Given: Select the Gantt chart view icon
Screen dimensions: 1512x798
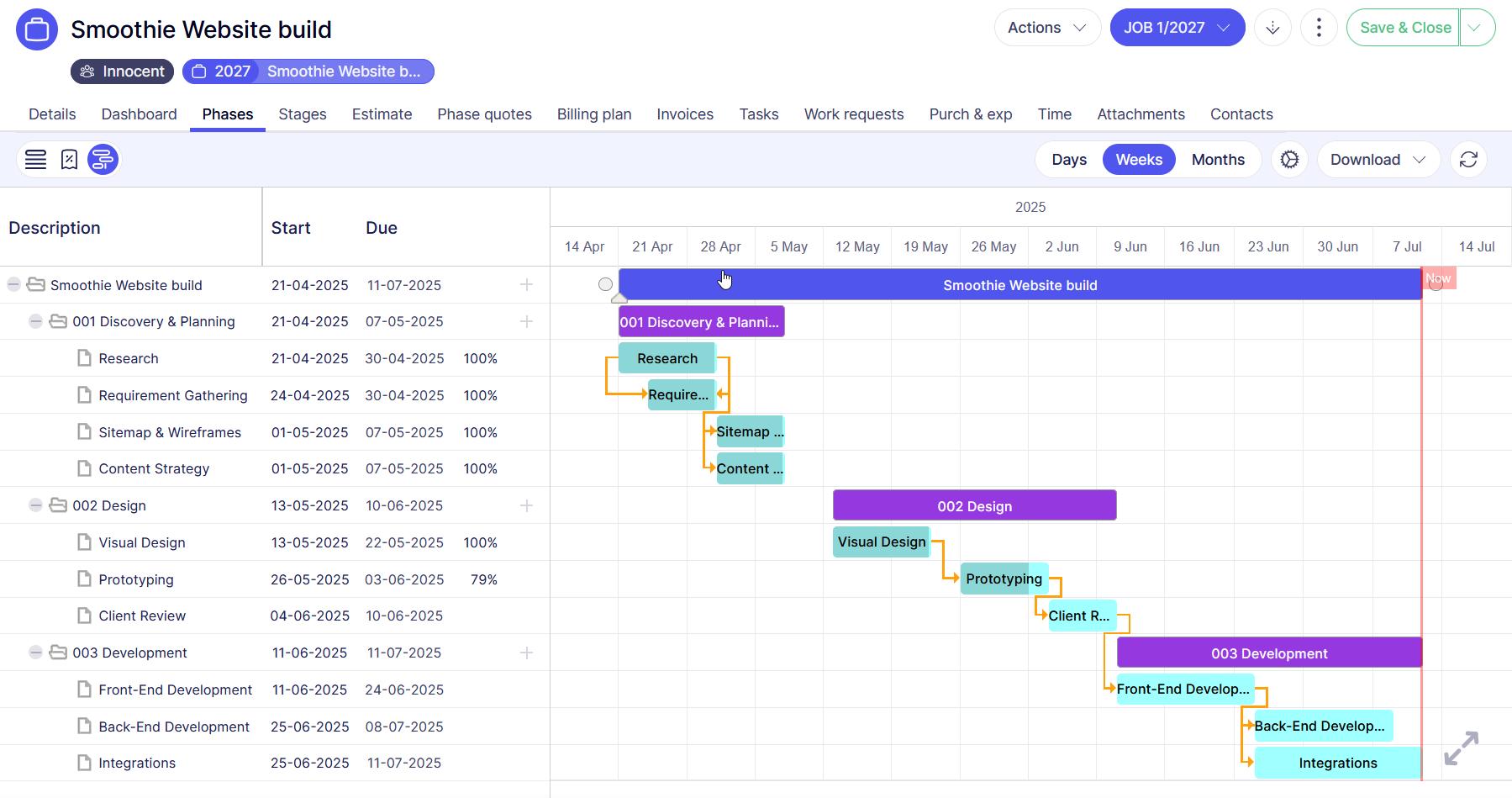Looking at the screenshot, I should pos(103,160).
